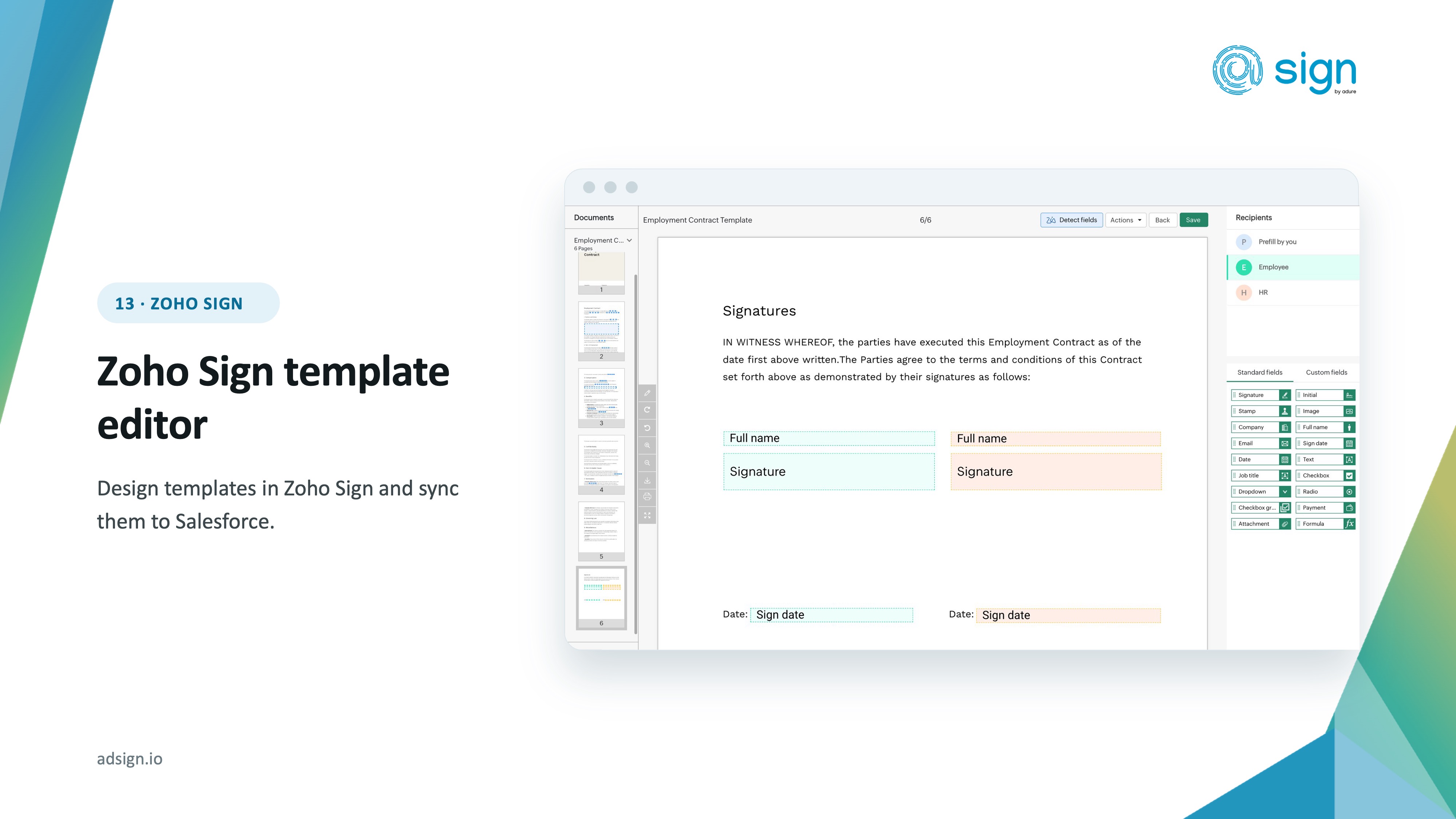Save the template with Save button
Image resolution: width=1456 pixels, height=819 pixels.
1193,220
